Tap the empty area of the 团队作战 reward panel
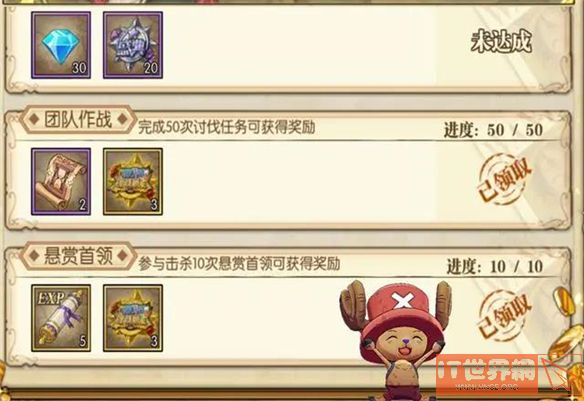The width and height of the screenshot is (584, 401). [298, 181]
